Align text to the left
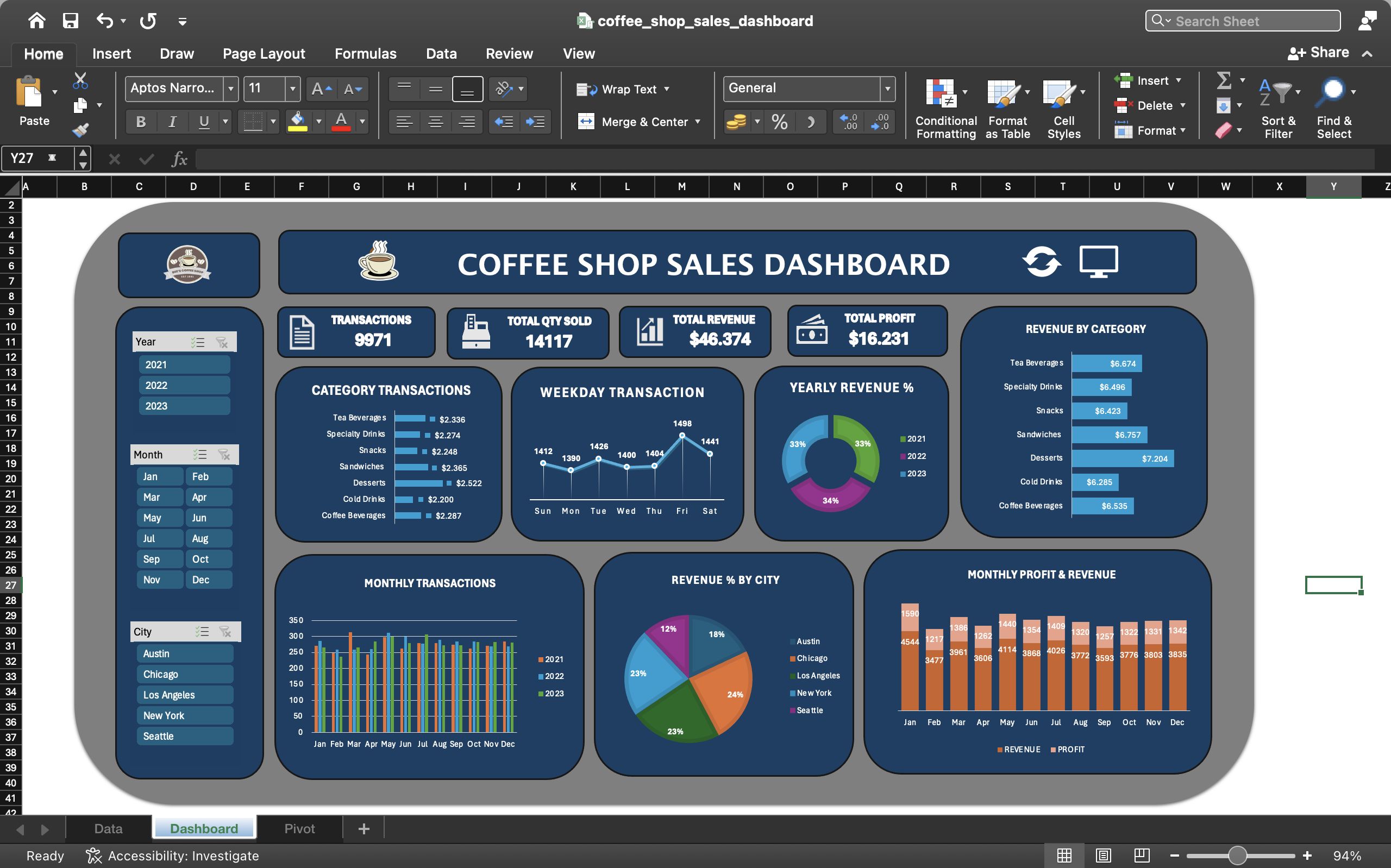1391x868 pixels. coord(404,122)
